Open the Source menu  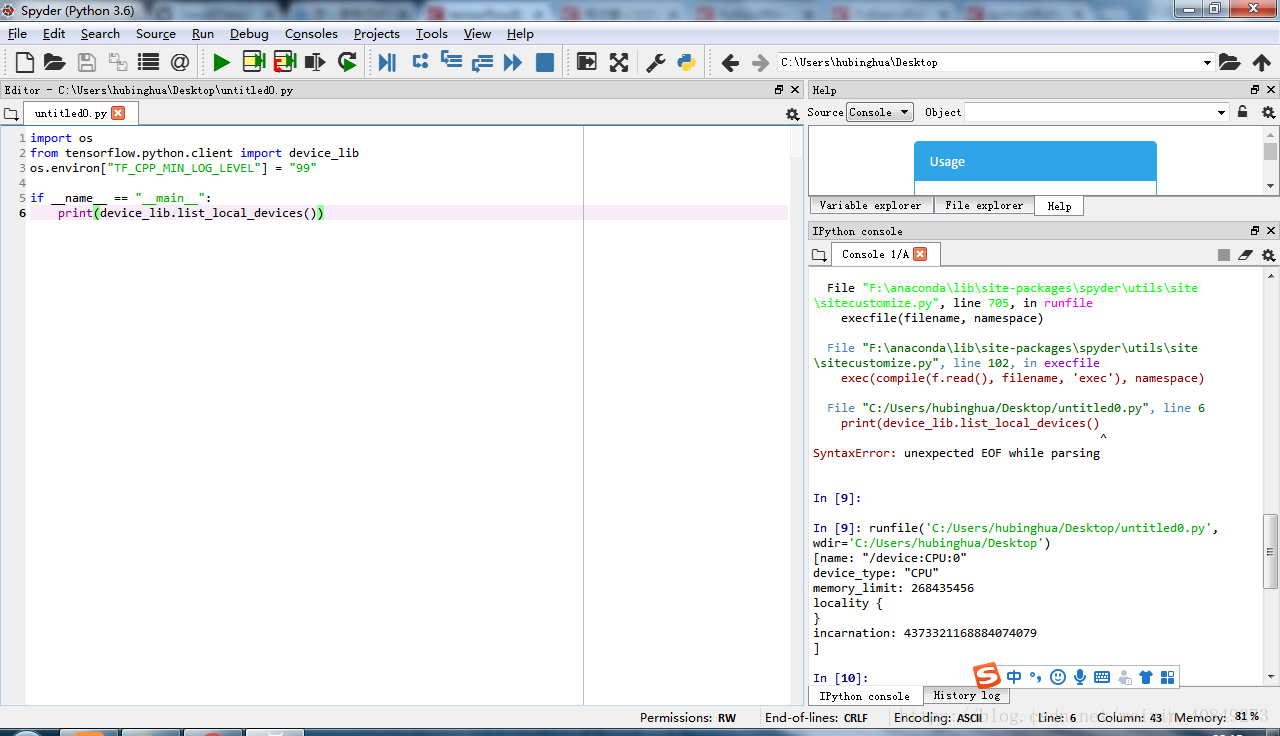tap(156, 34)
